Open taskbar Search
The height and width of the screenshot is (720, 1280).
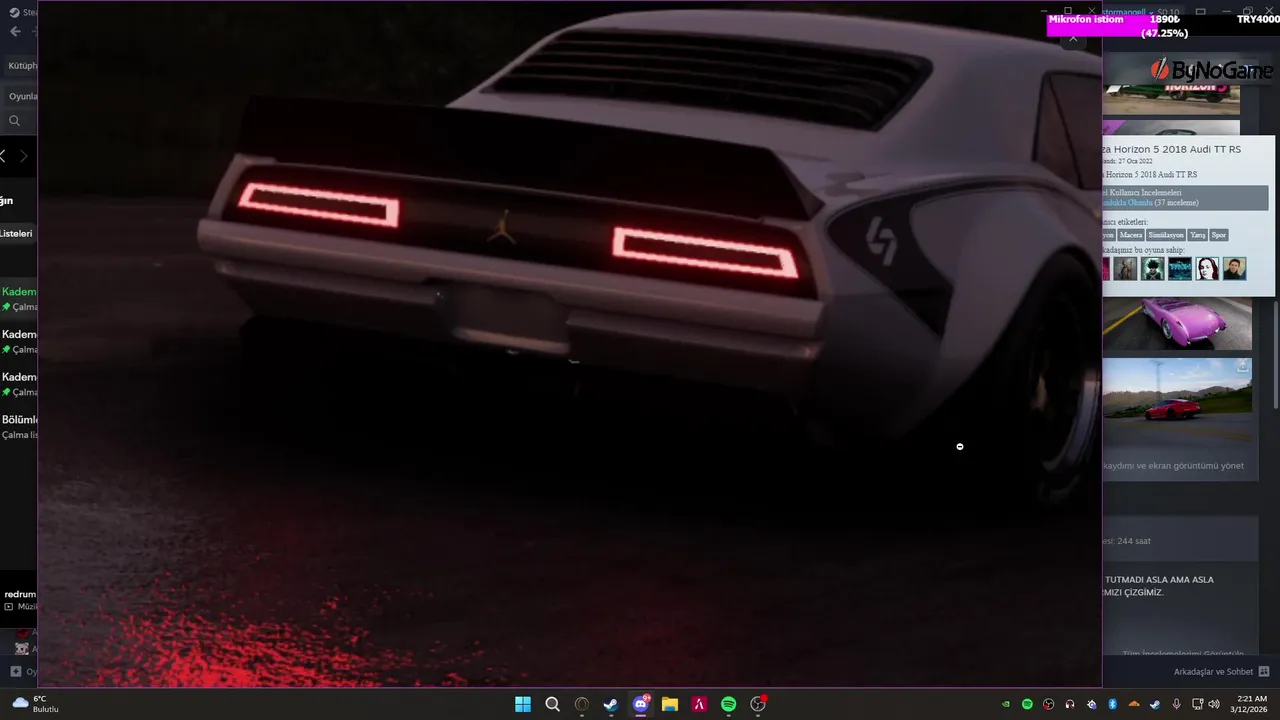tap(552, 704)
